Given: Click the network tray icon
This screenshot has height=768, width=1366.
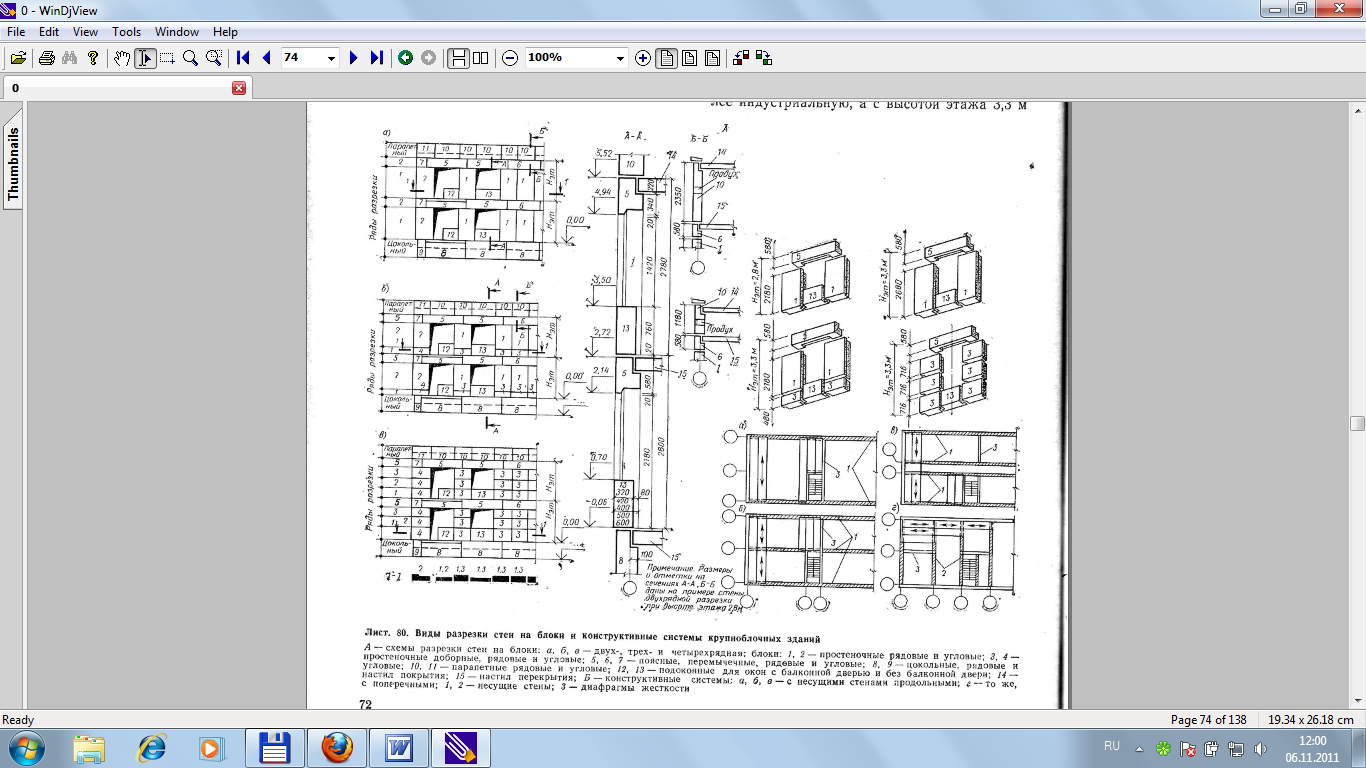Looking at the screenshot, I should 1236,748.
